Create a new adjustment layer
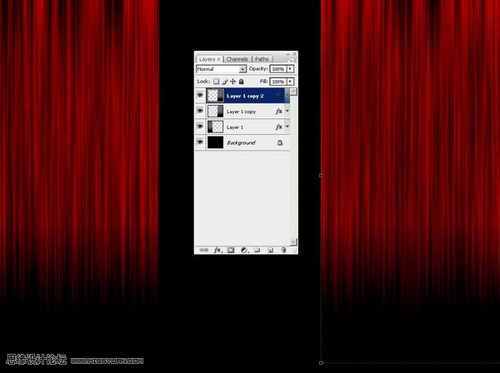500x373 pixels. click(244, 250)
